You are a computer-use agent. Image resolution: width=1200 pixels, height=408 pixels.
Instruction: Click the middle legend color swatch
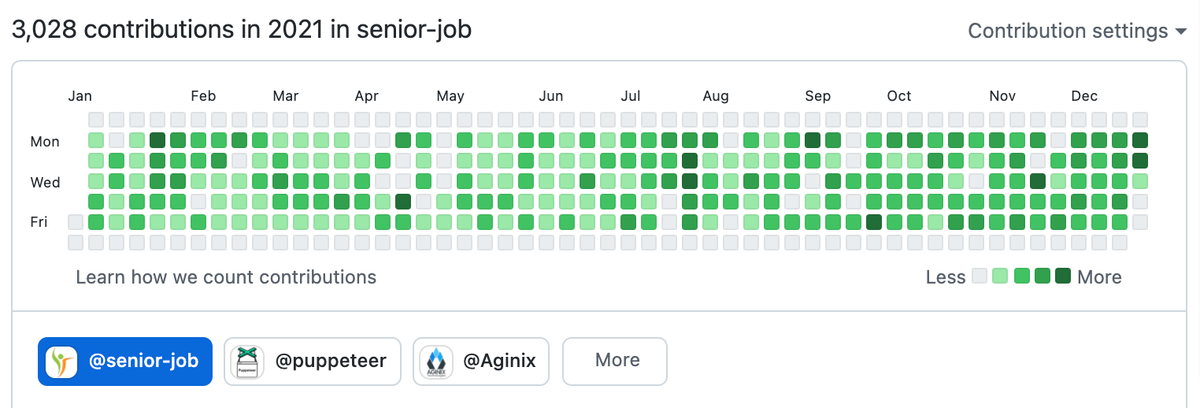click(x=1021, y=277)
